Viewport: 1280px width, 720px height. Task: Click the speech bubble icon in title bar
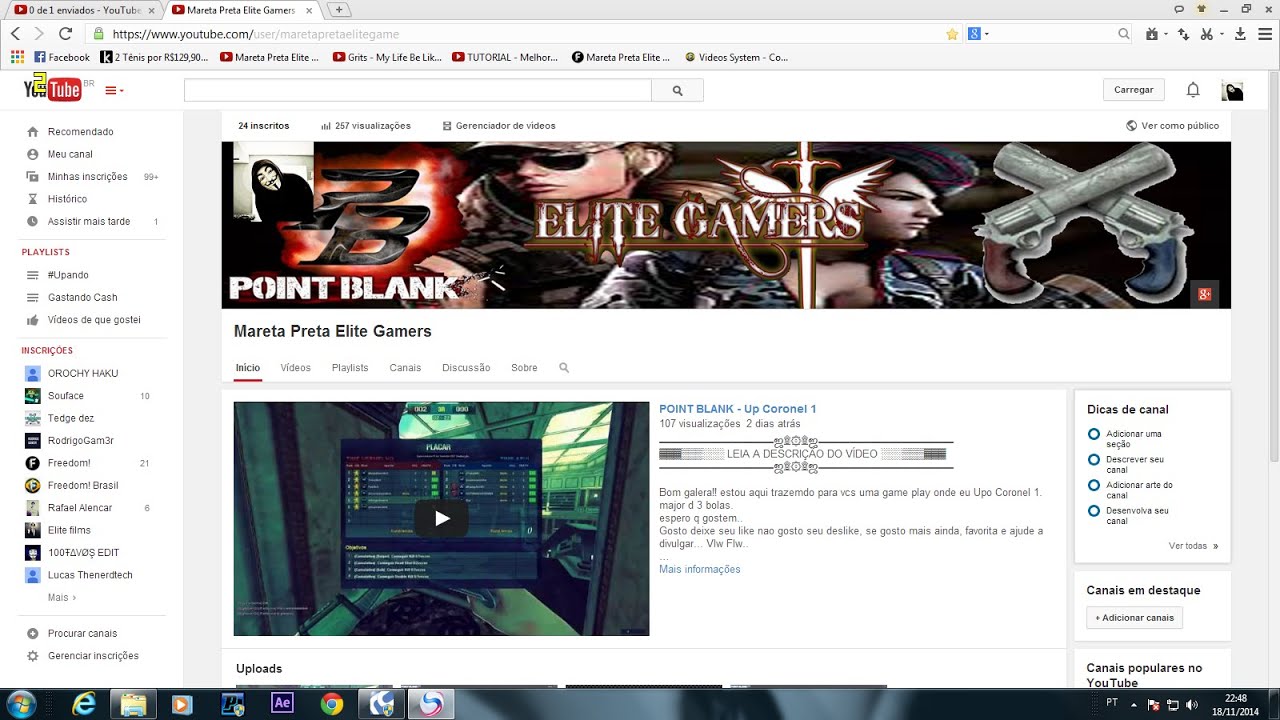[x=1179, y=9]
